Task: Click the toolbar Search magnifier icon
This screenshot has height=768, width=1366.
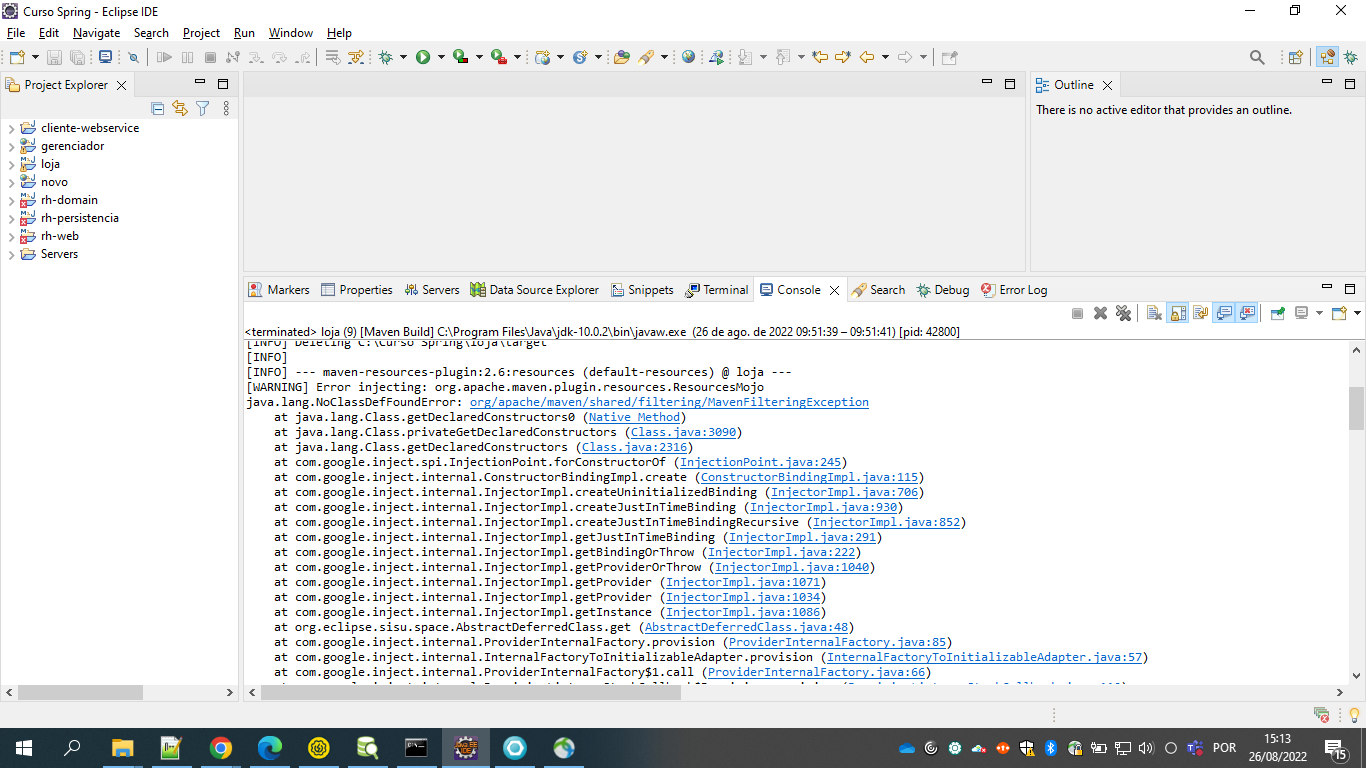Action: coord(1257,57)
